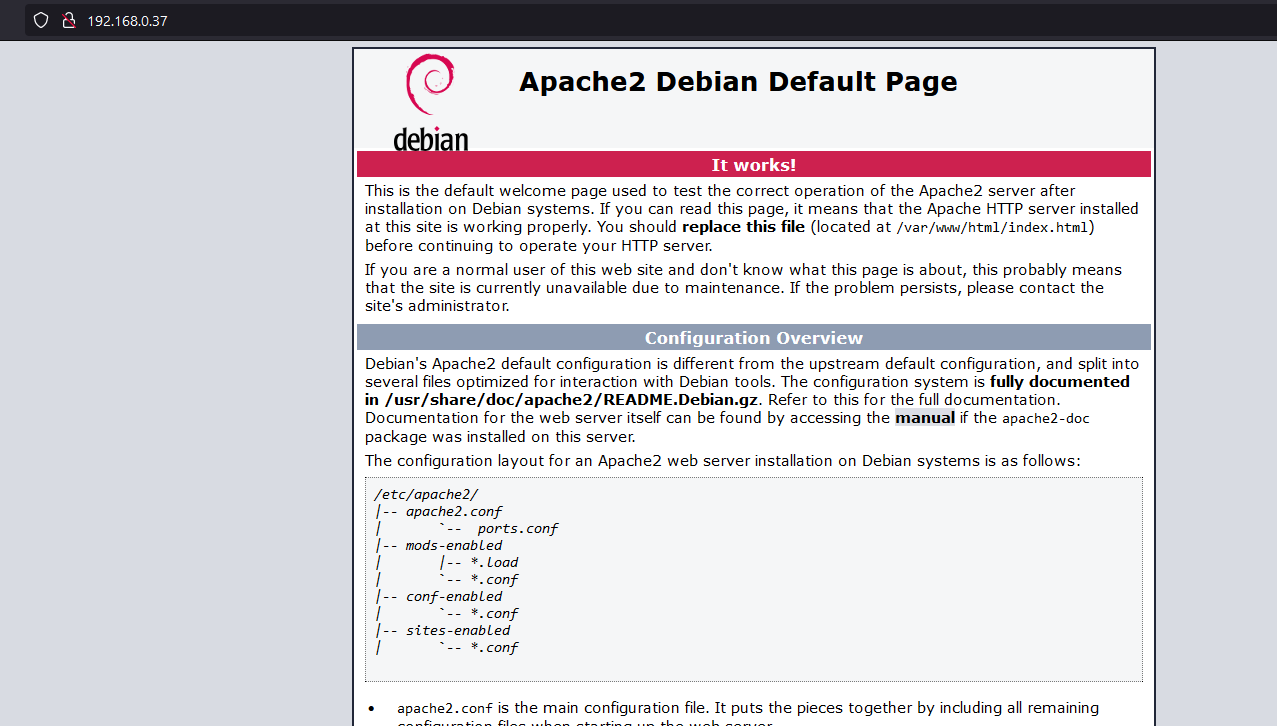This screenshot has width=1277, height=726.
Task: Click the tracking protection shield icon
Action: pos(41,20)
